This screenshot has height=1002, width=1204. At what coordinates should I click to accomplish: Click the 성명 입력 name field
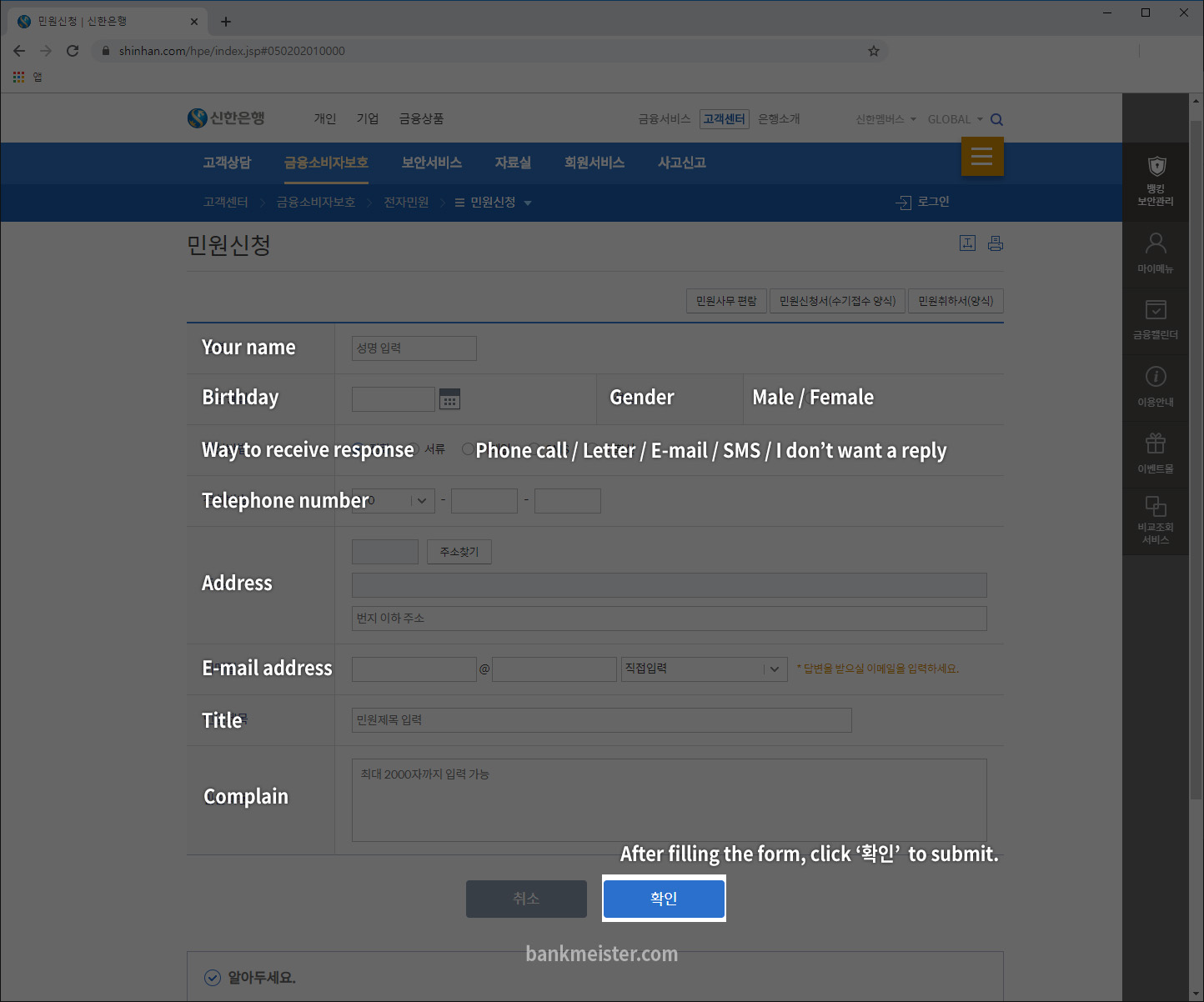click(x=414, y=348)
